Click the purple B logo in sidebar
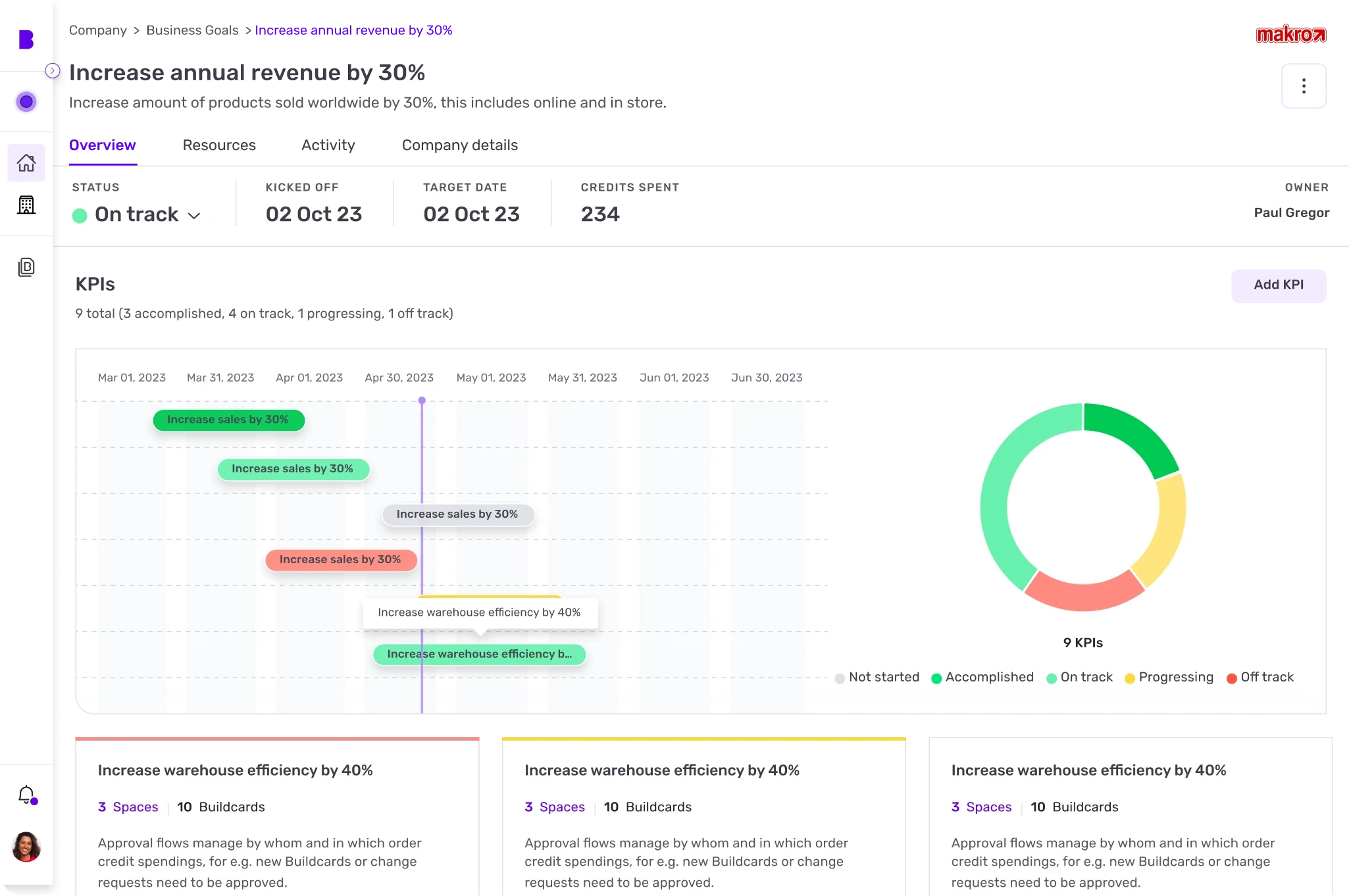 pyautogui.click(x=26, y=39)
